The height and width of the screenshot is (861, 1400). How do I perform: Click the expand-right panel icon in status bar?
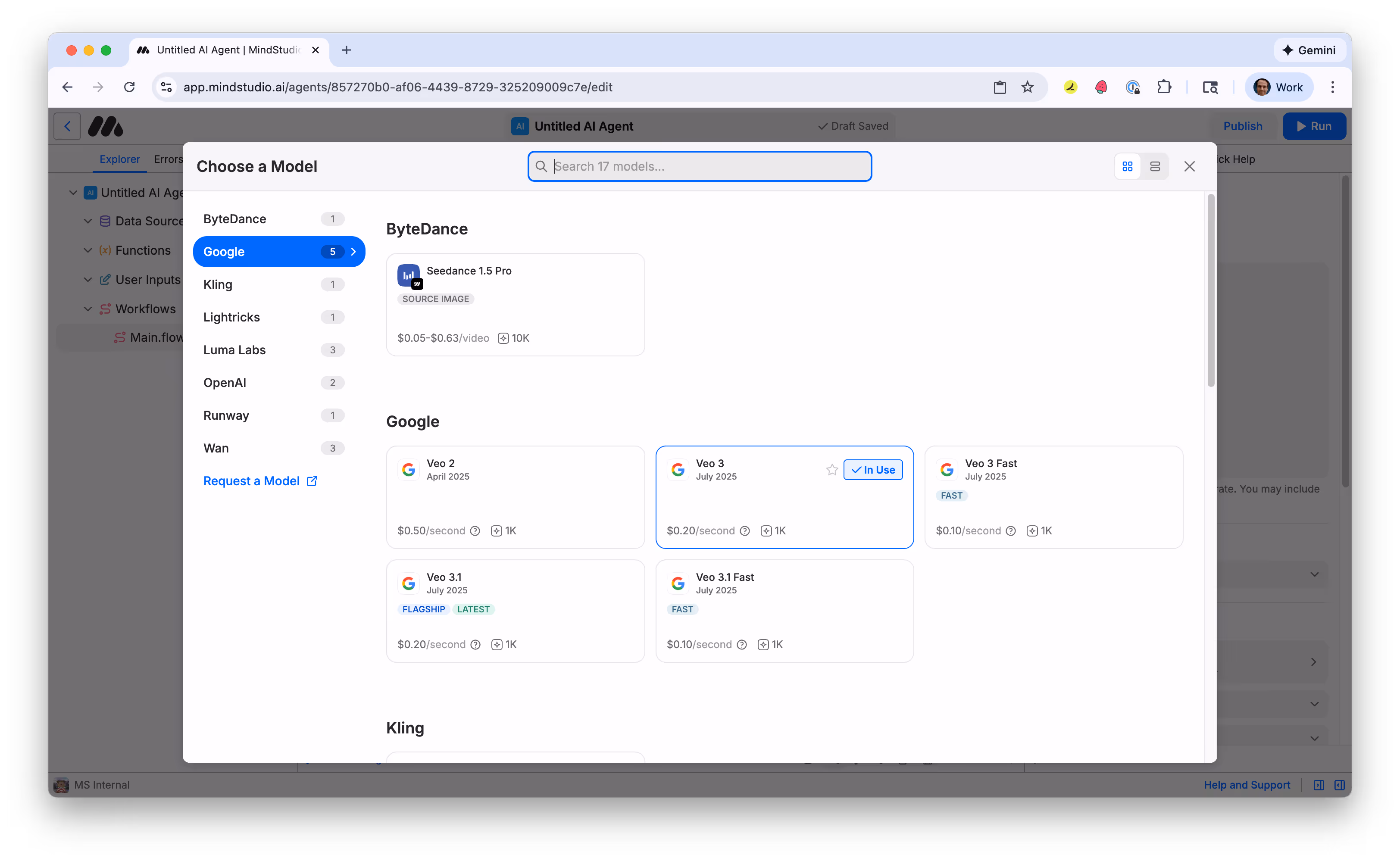[1318, 785]
